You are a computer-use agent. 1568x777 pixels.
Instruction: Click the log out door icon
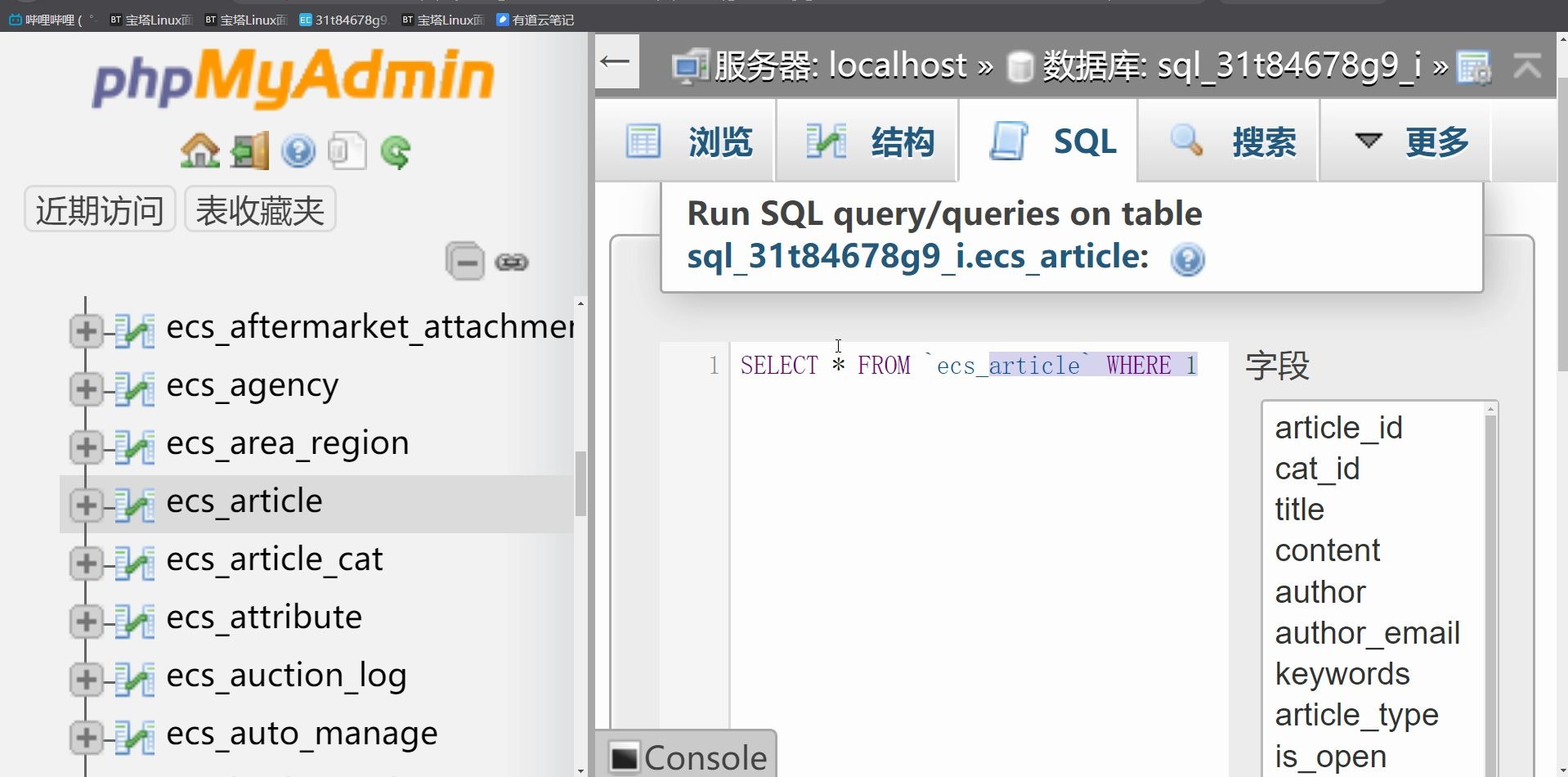[249, 150]
